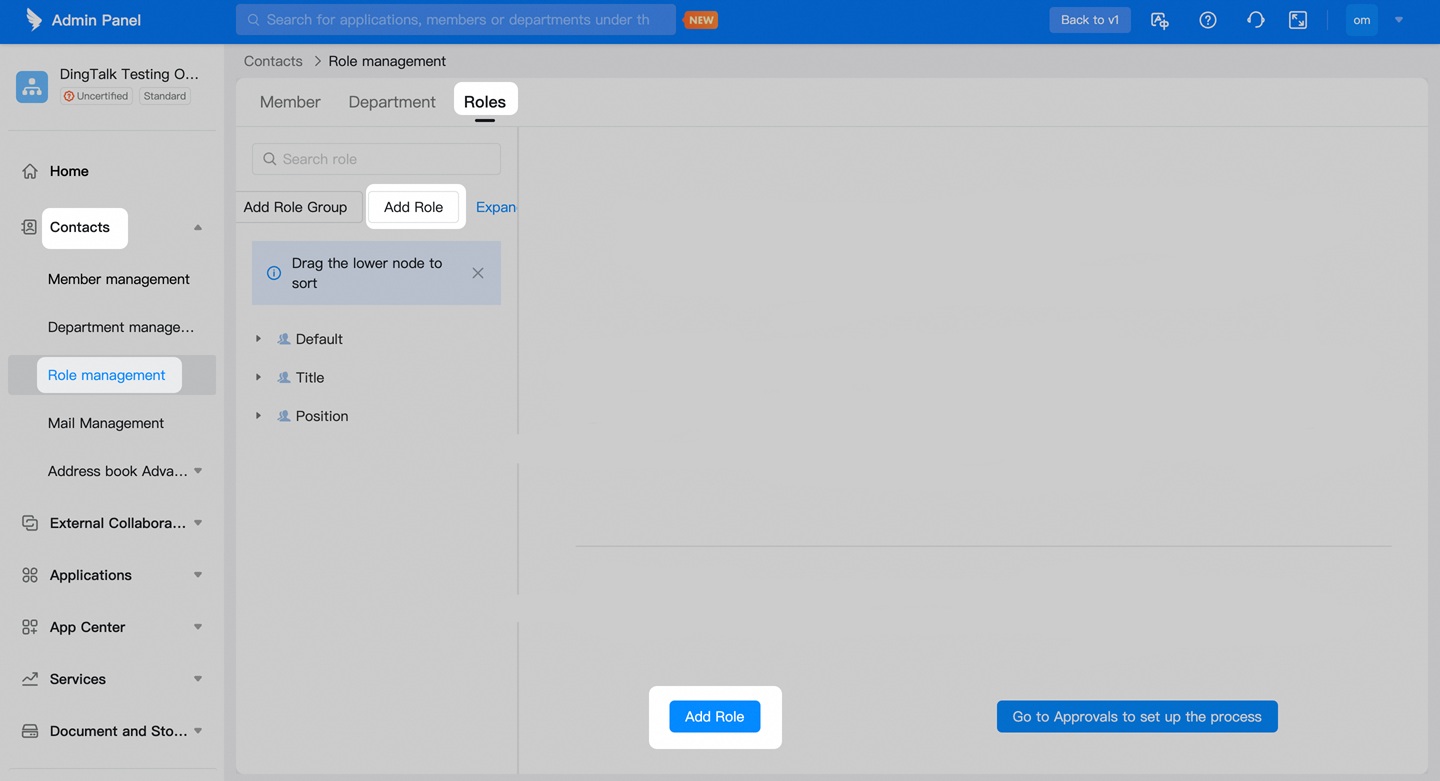Click the Contacts address book icon
The width and height of the screenshot is (1440, 781).
(x=29, y=227)
